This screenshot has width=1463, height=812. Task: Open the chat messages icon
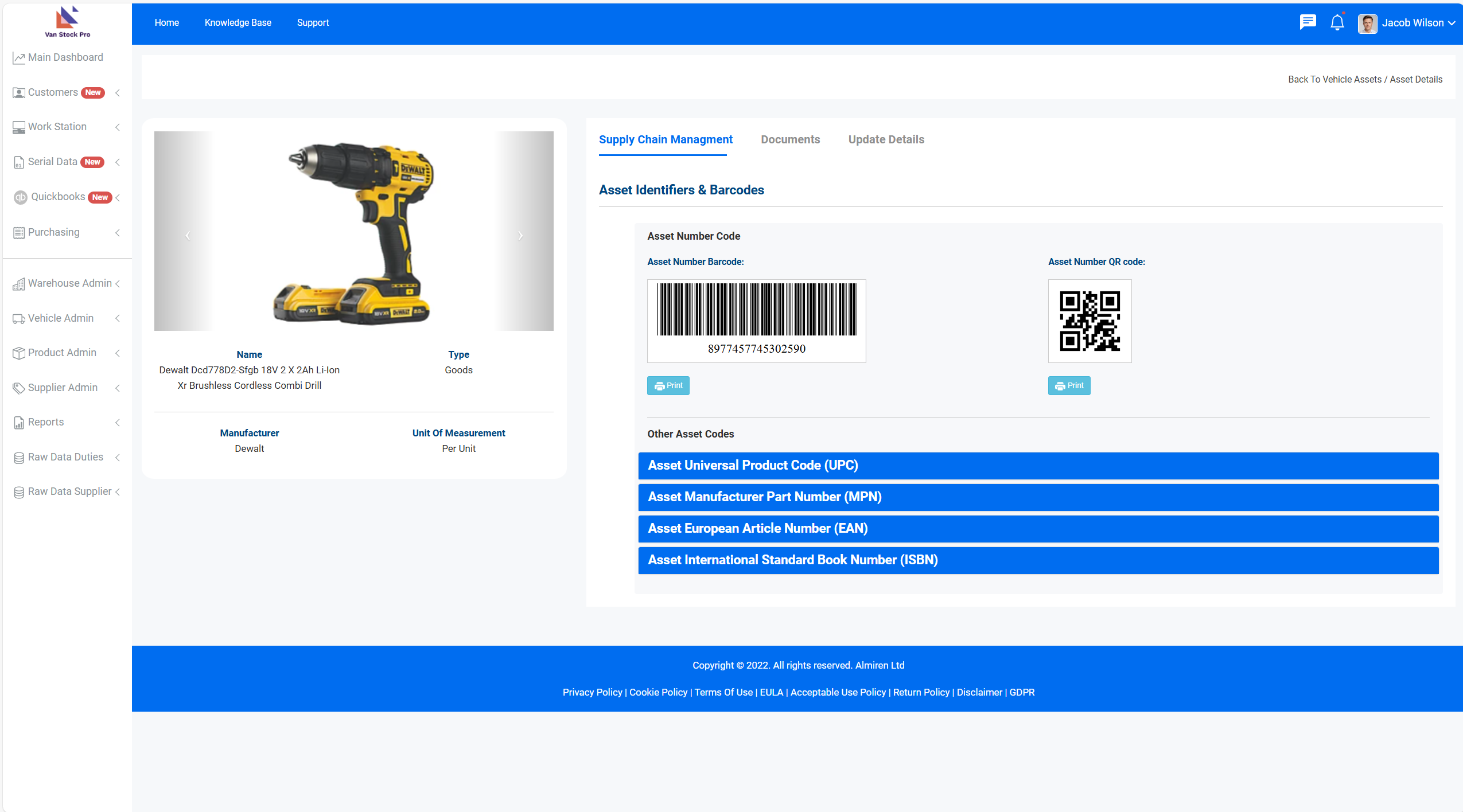click(1308, 22)
